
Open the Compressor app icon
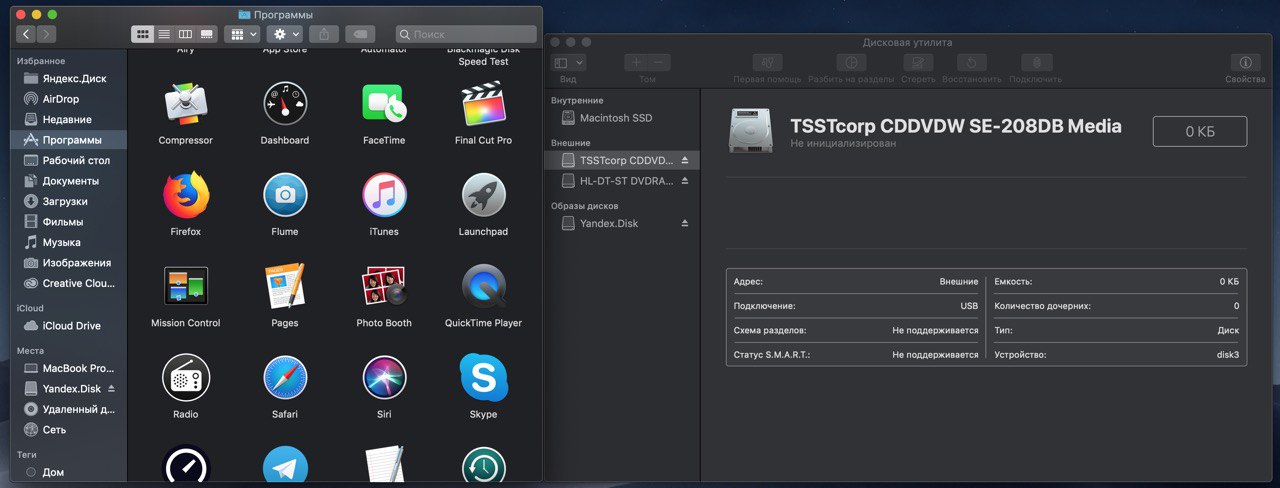tap(186, 104)
